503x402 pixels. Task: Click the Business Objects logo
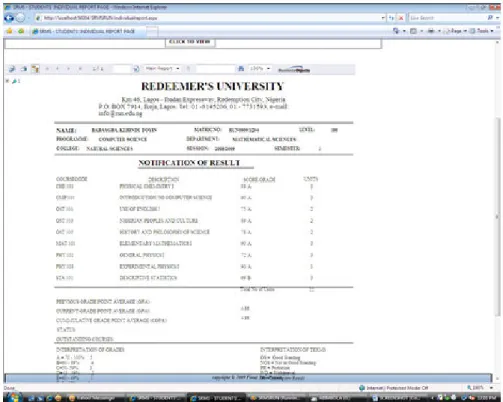tap(294, 69)
